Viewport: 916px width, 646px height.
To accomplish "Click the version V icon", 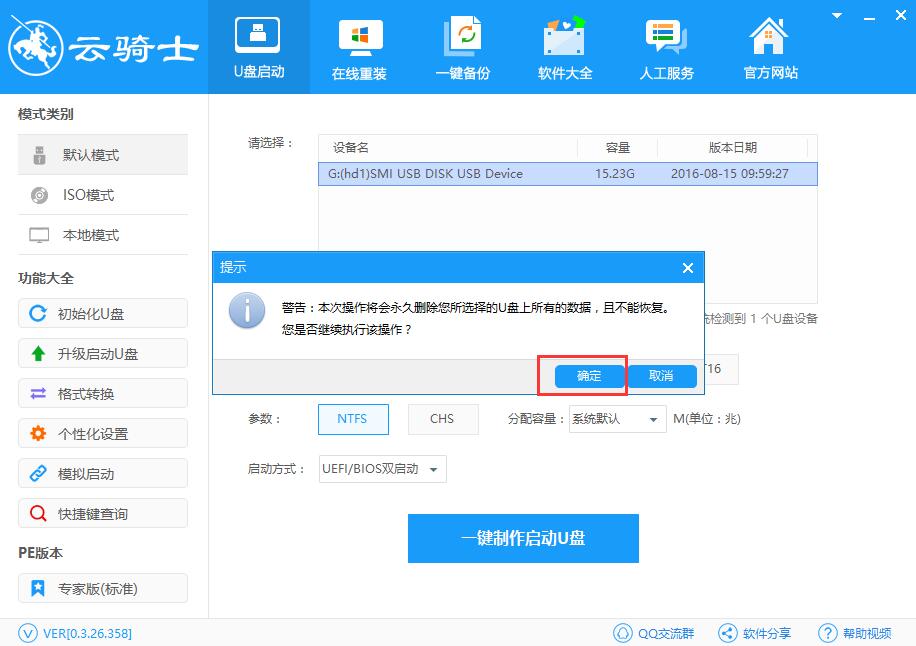I will click(x=27, y=633).
